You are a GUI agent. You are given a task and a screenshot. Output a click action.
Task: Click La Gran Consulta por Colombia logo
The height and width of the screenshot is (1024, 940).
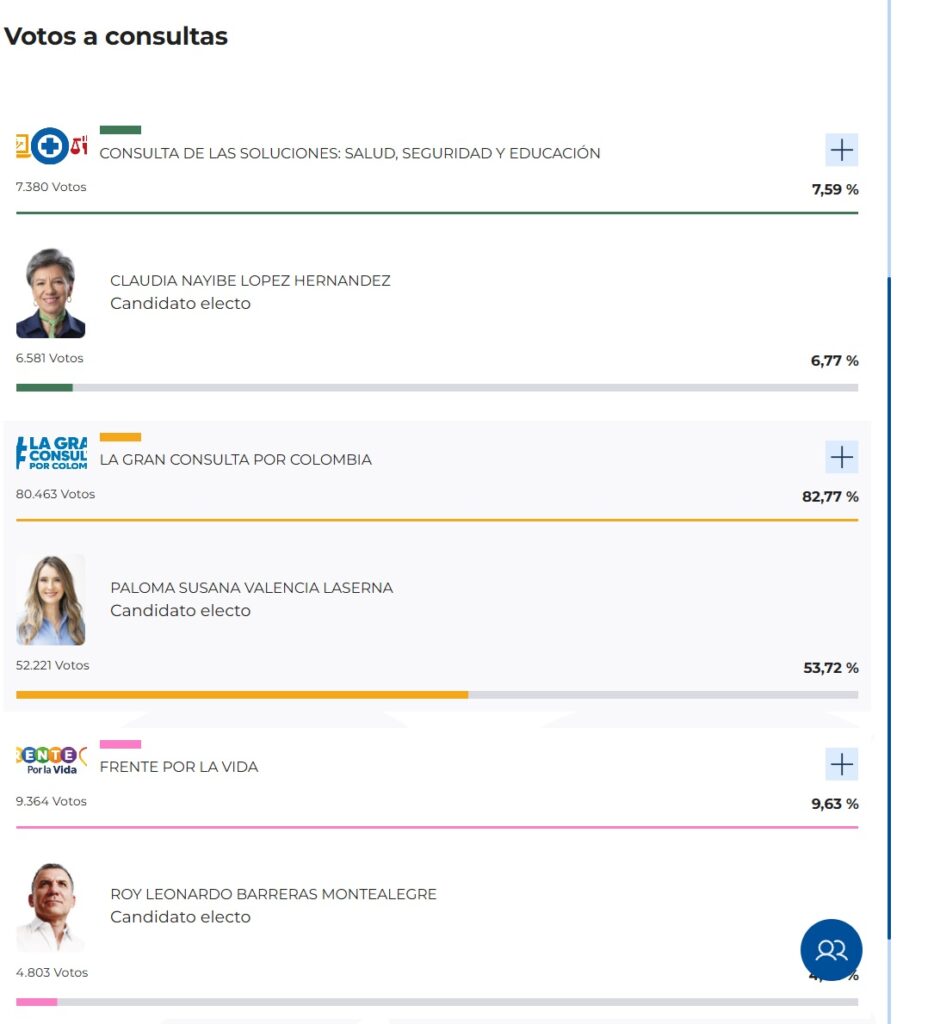click(51, 453)
